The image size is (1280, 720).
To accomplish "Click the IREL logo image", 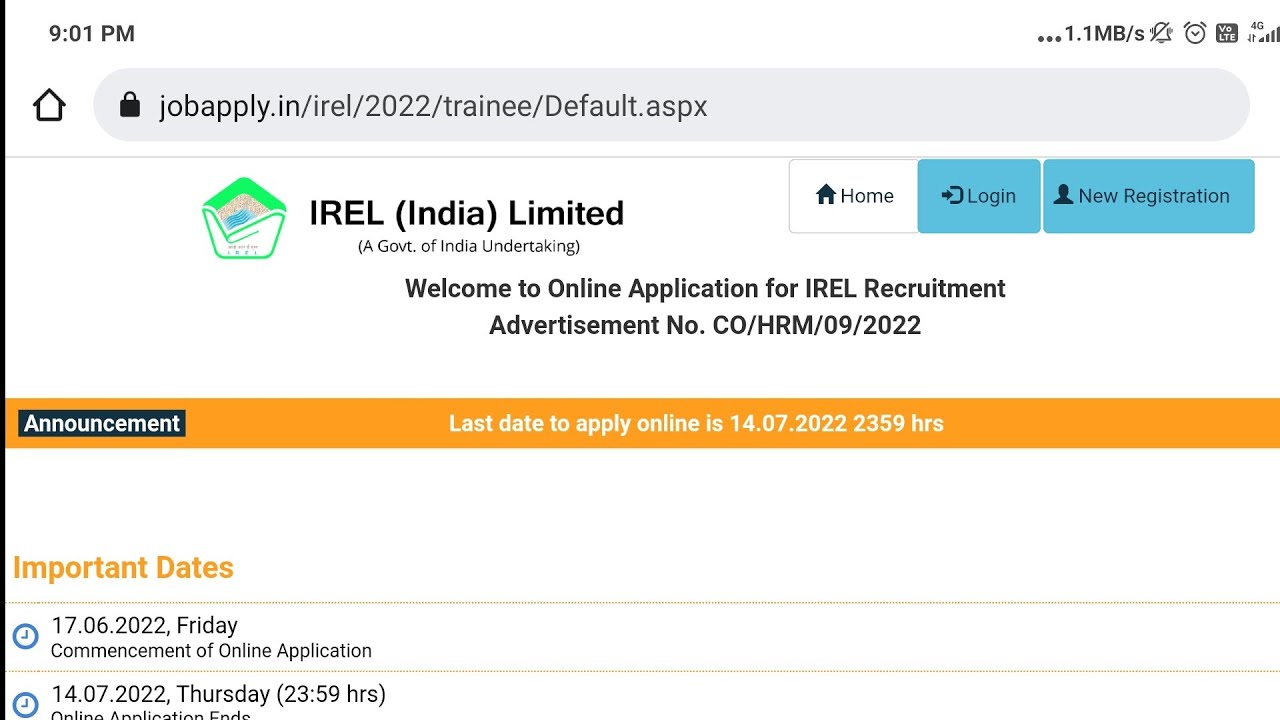I will click(244, 218).
